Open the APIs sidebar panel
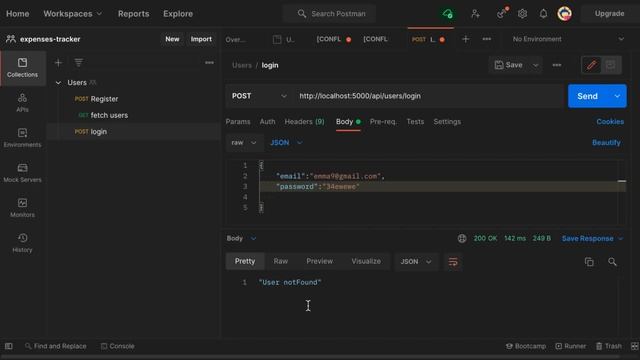640x360 pixels. [22, 102]
